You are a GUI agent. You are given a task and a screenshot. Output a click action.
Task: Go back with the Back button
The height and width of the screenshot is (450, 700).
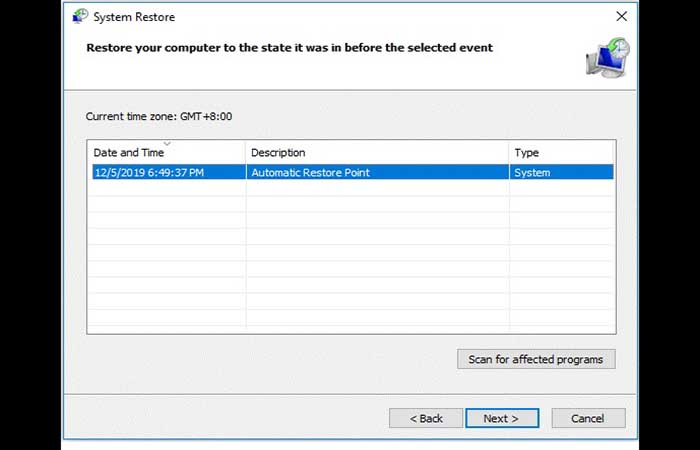tap(426, 418)
